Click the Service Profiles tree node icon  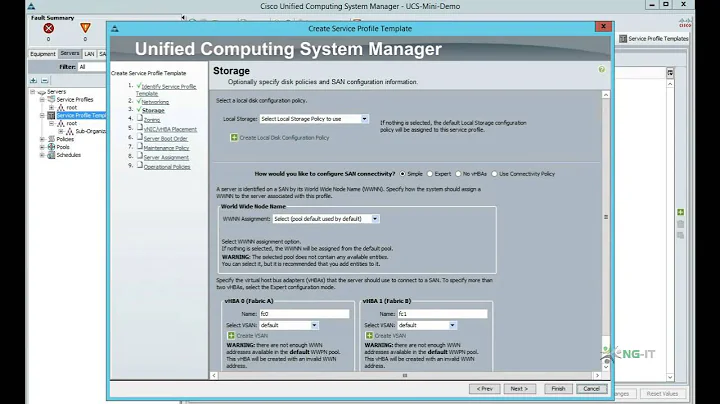(51, 99)
